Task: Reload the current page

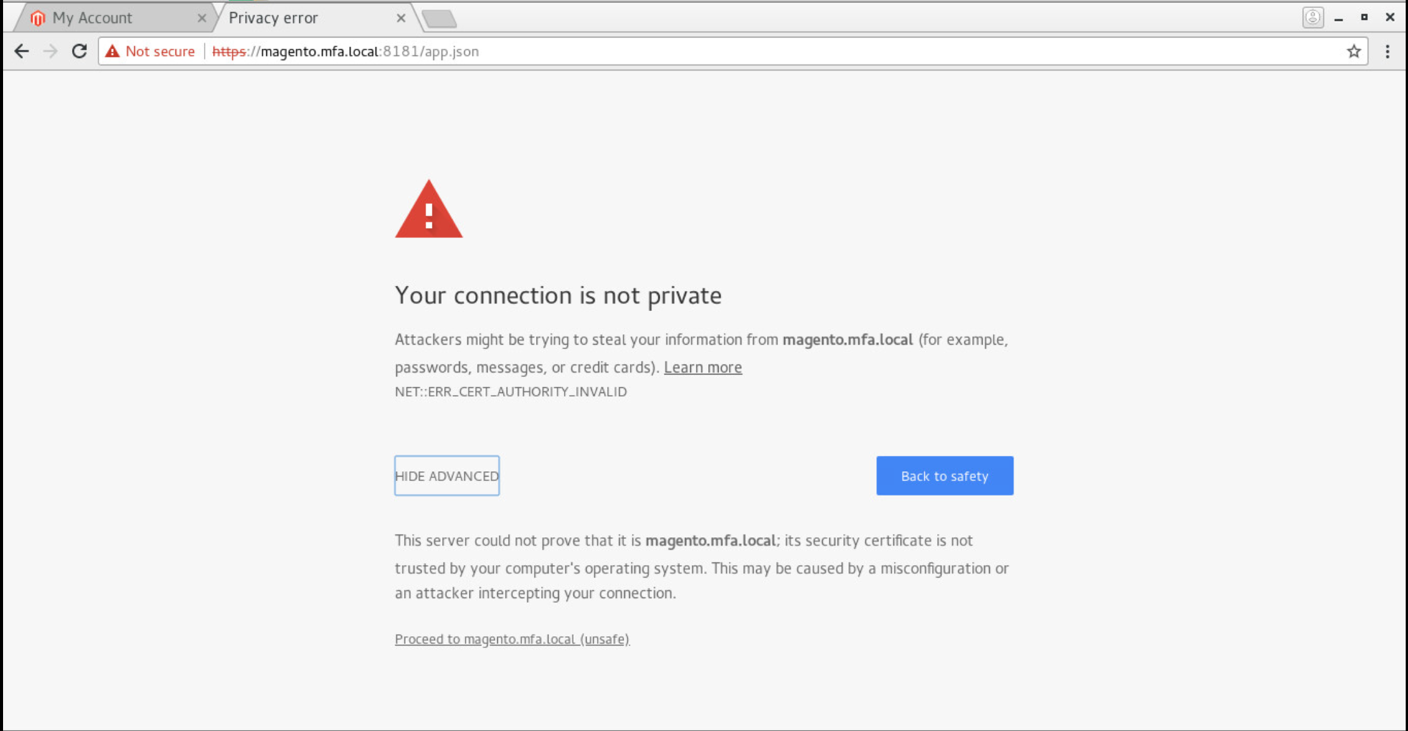Action: tap(79, 51)
